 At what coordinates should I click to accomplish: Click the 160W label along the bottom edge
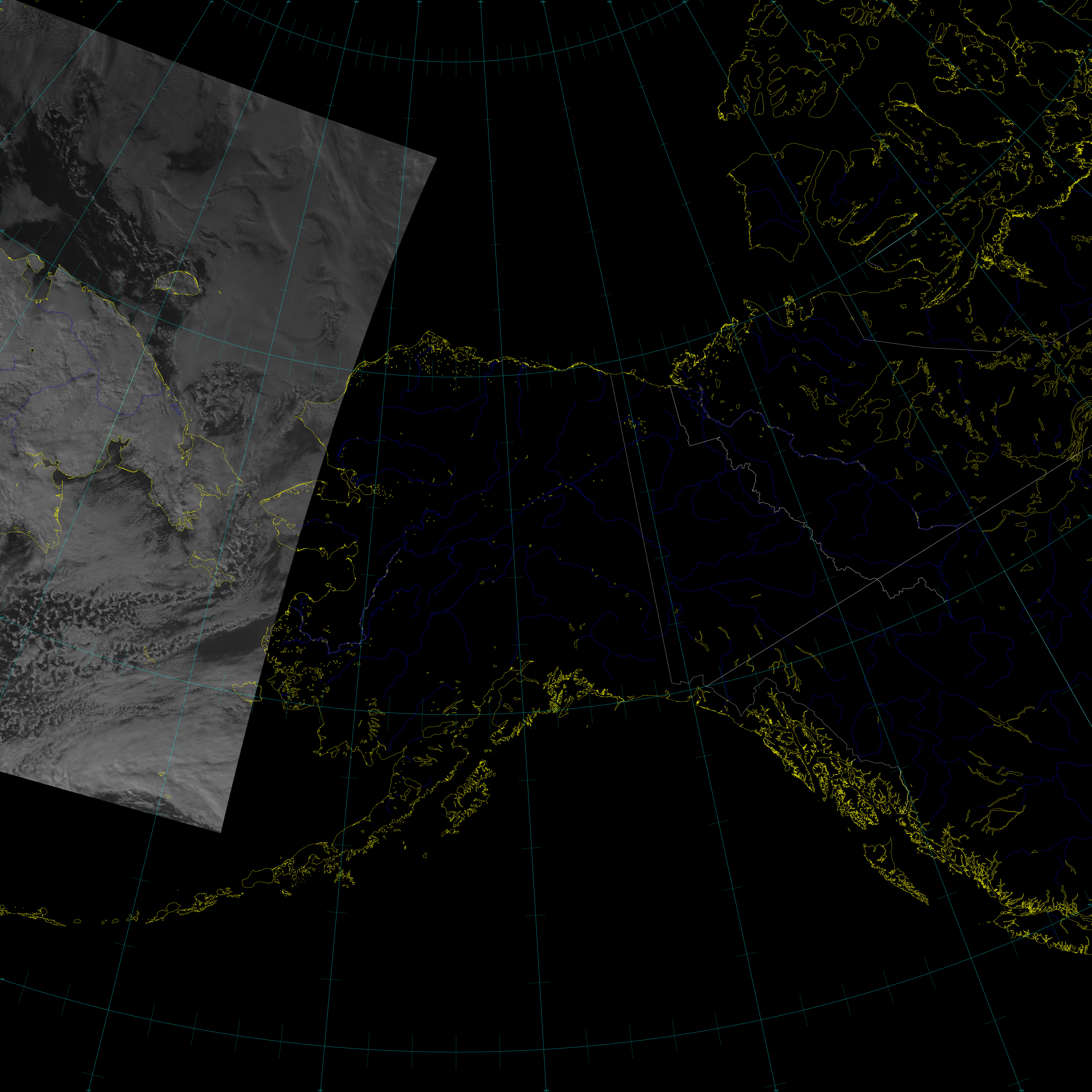pyautogui.click(x=321, y=1090)
